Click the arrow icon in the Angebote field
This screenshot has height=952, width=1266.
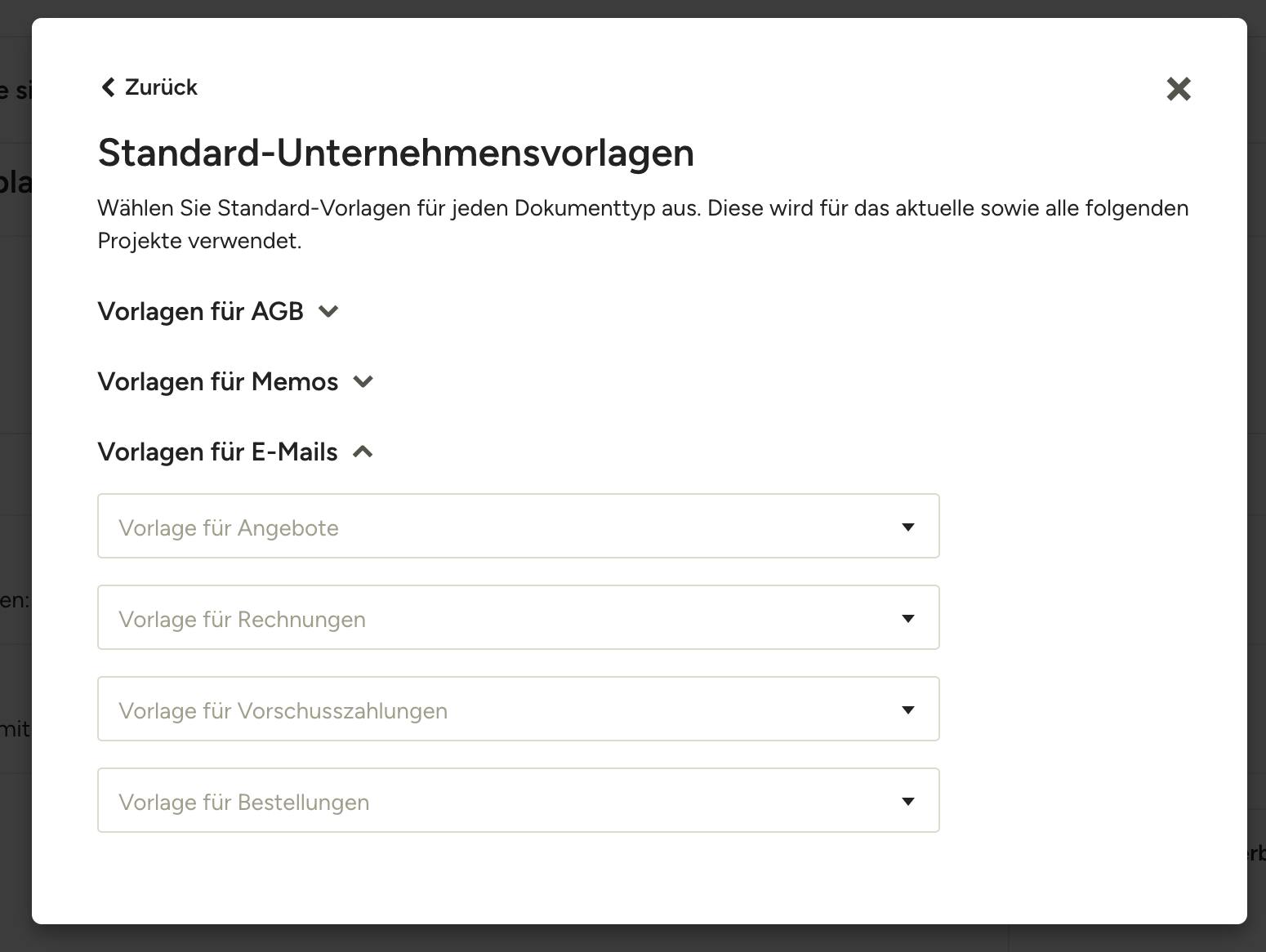(x=907, y=527)
